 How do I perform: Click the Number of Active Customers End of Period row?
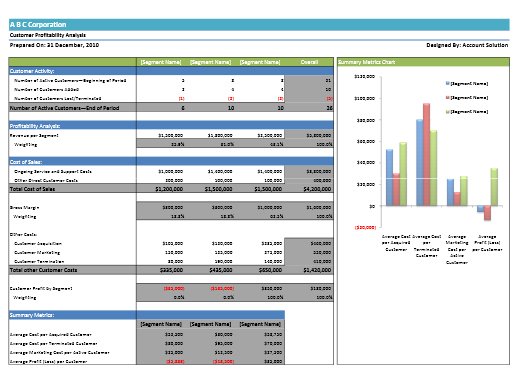pos(171,108)
